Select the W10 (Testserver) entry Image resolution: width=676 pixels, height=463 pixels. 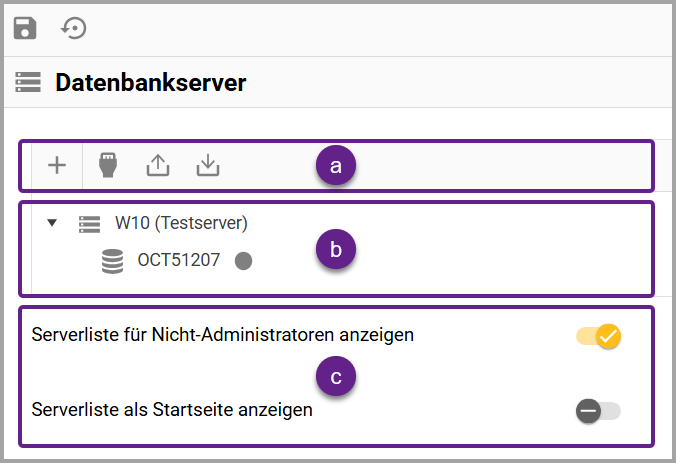click(x=181, y=223)
